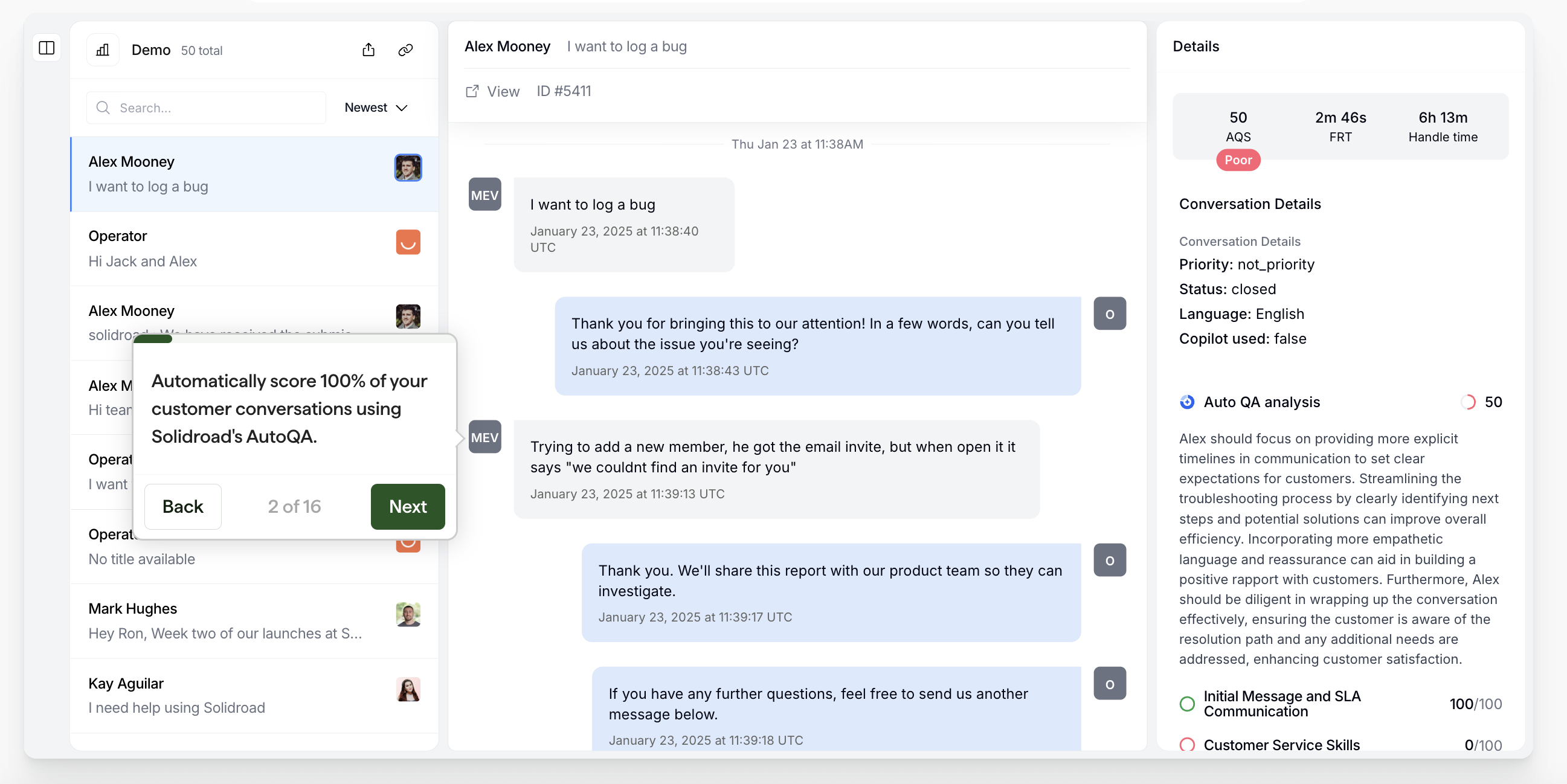Click the MEV avatar on the first message

[484, 194]
